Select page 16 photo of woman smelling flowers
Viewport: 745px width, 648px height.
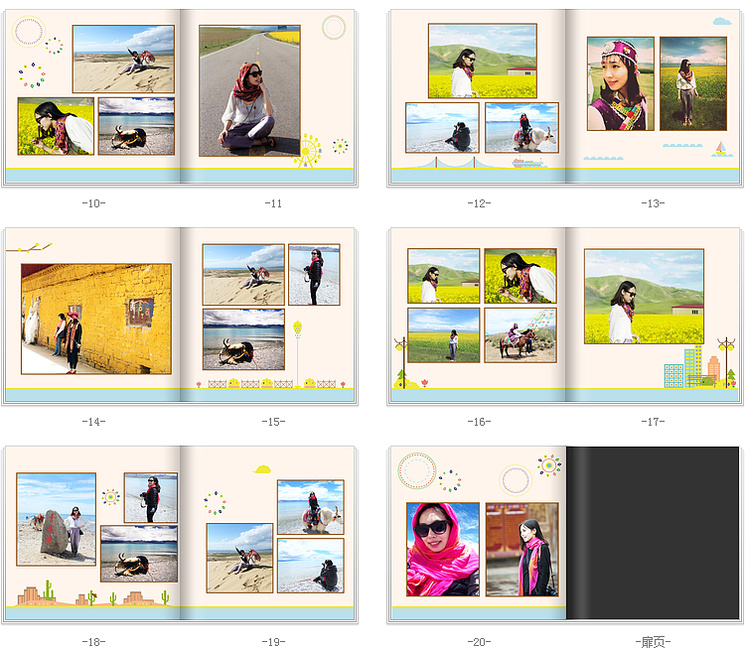click(520, 276)
